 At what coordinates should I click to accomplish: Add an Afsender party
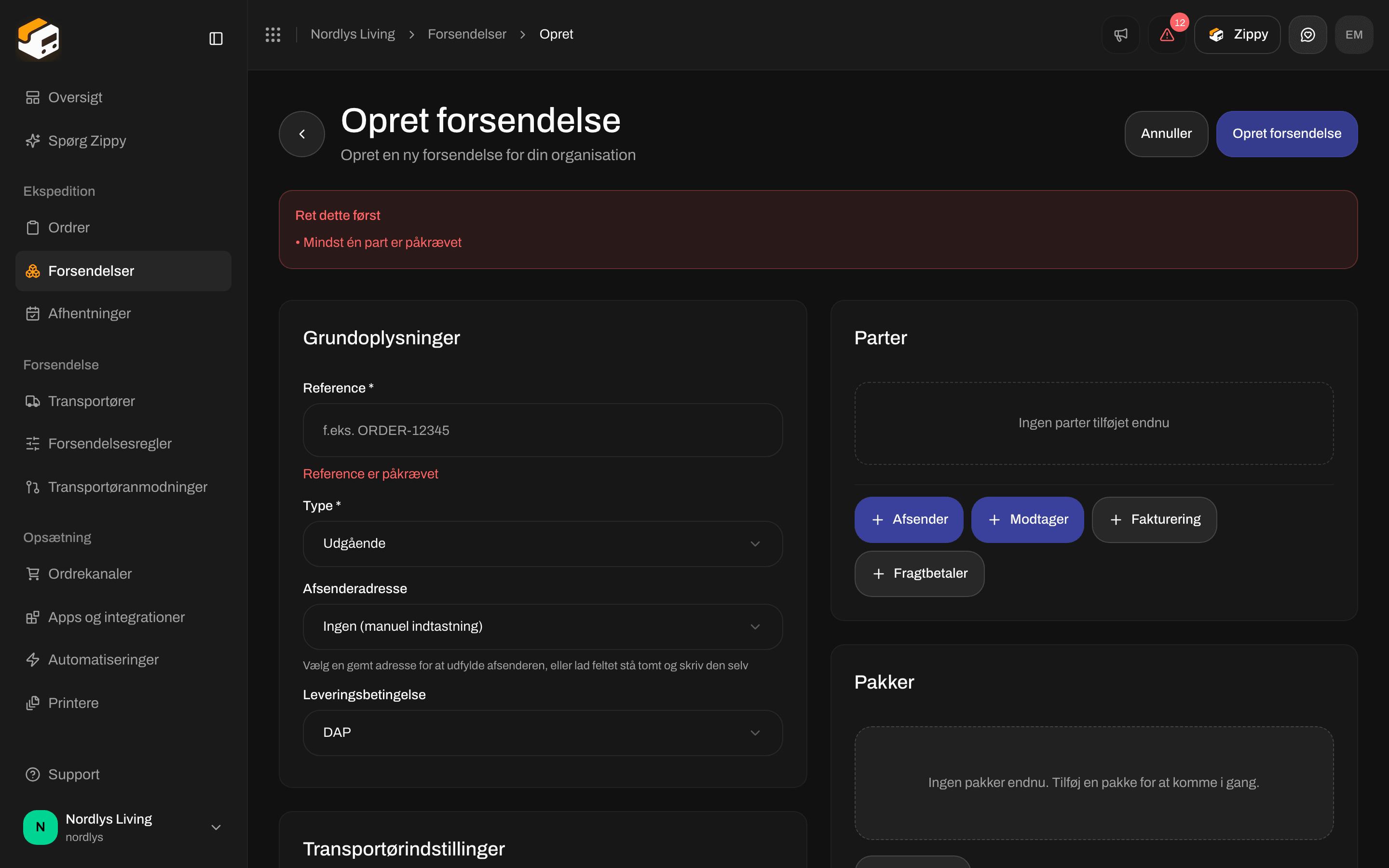point(909,519)
